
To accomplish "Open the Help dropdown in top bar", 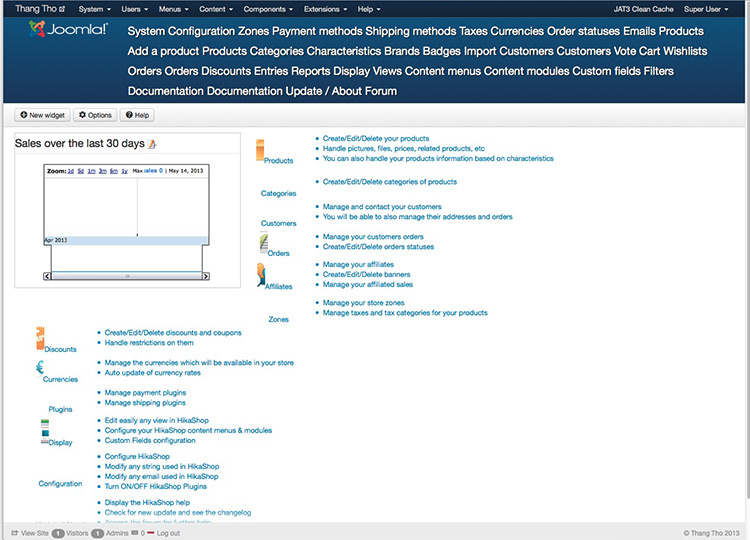I will tap(369, 9).
